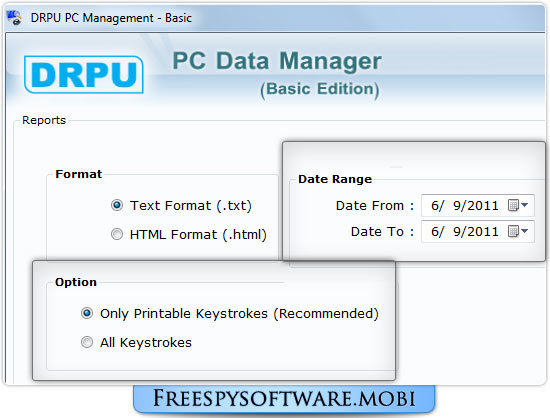Expand the Date From dropdown arrow
550x418 pixels.
pos(524,205)
